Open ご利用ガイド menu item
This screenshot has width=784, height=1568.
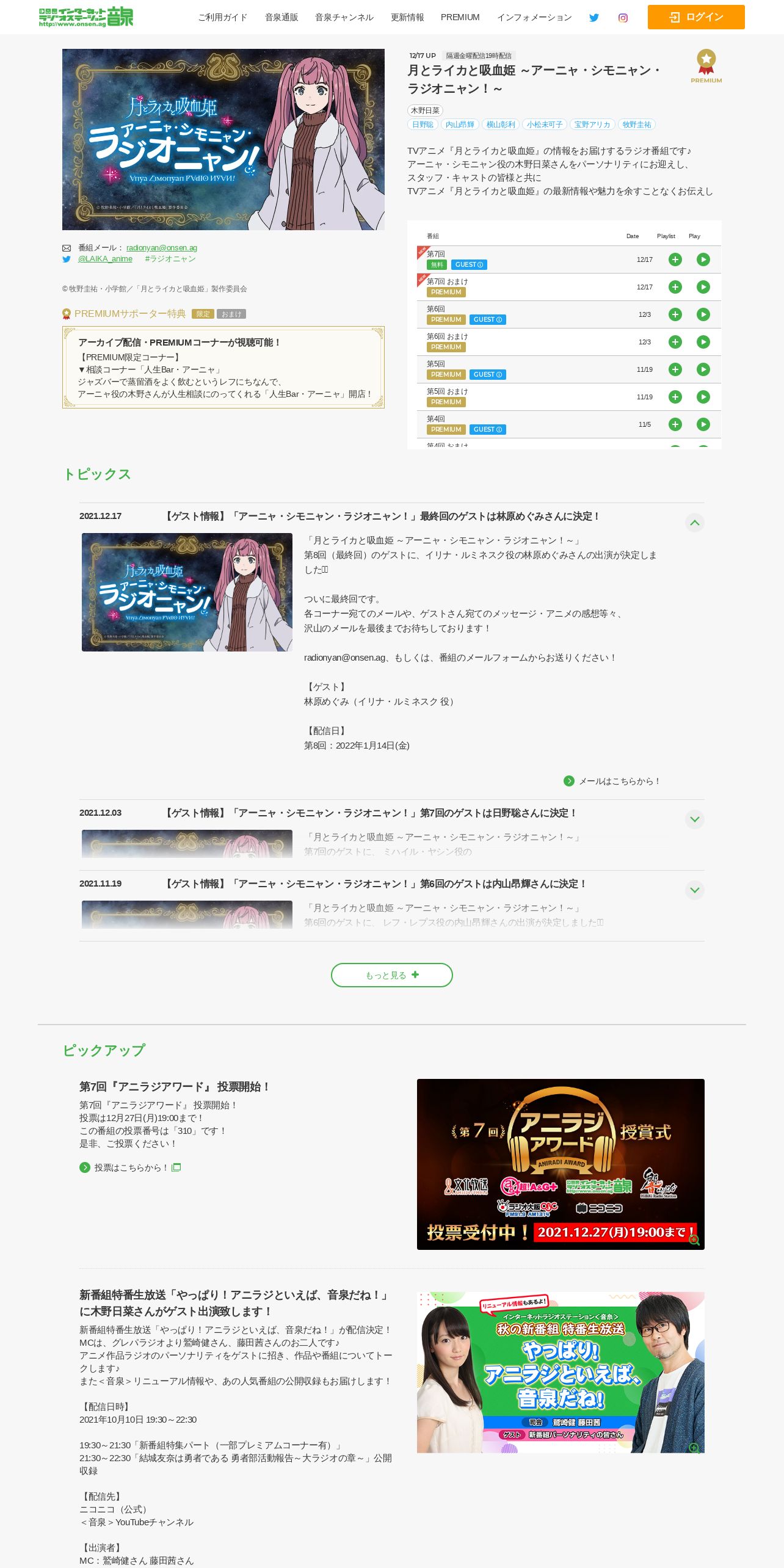pyautogui.click(x=223, y=17)
